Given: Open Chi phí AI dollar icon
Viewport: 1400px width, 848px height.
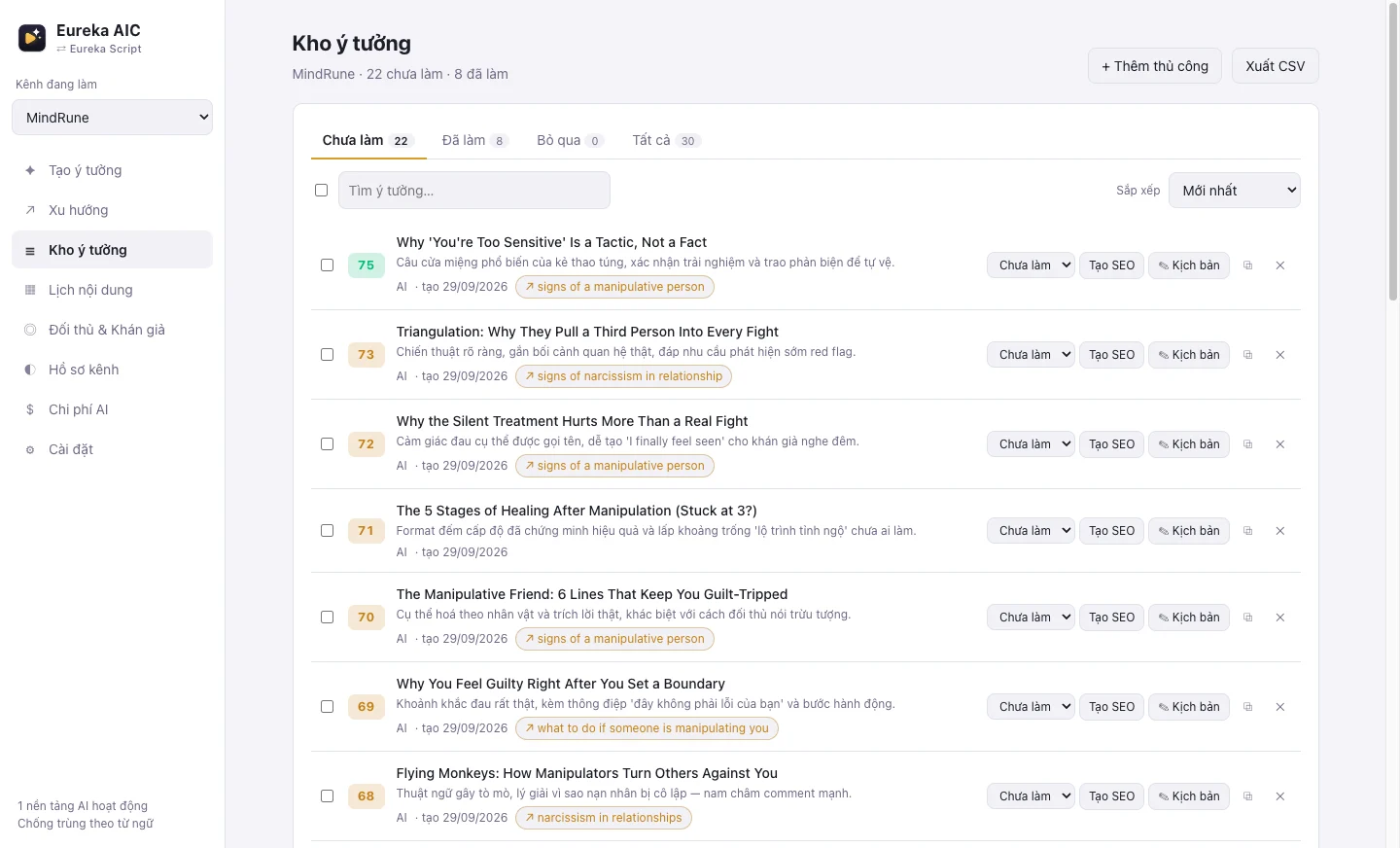Looking at the screenshot, I should [30, 409].
